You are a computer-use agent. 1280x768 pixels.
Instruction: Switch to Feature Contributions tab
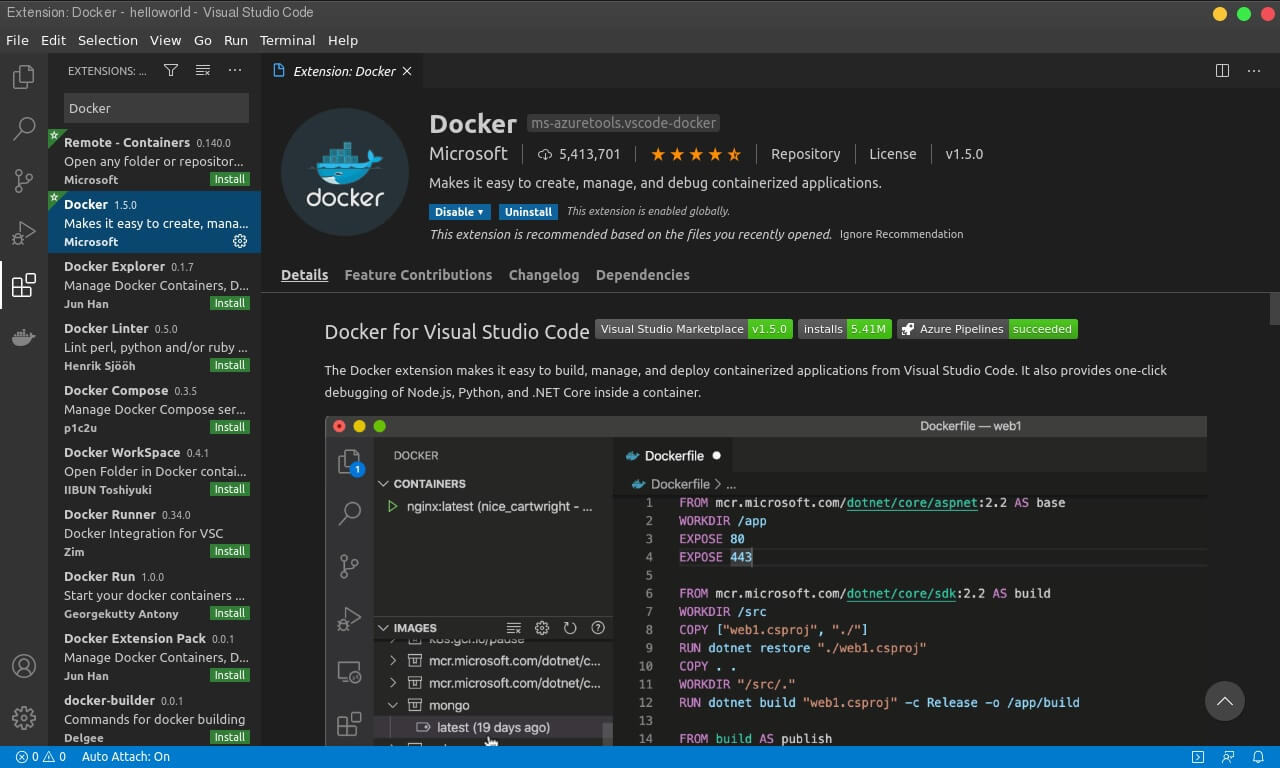pyautogui.click(x=418, y=275)
